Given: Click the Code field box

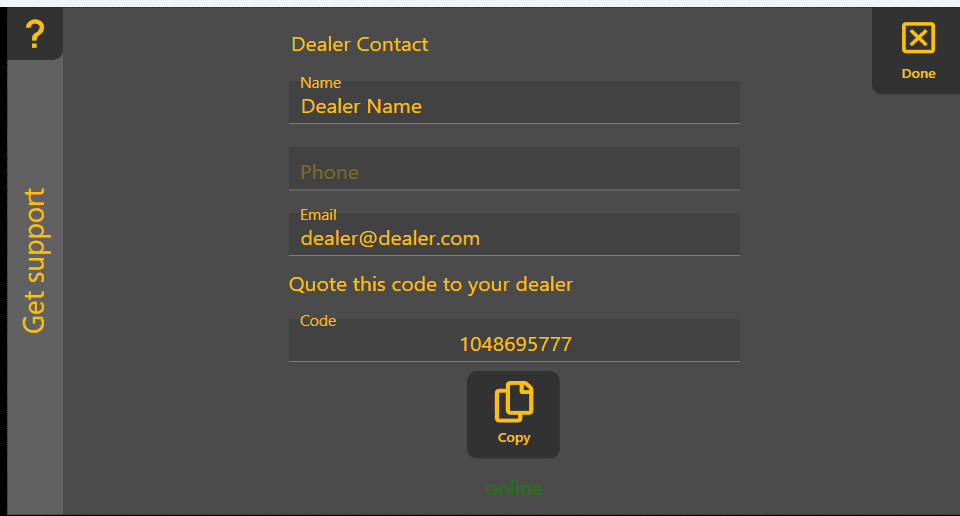Looking at the screenshot, I should pos(514,340).
